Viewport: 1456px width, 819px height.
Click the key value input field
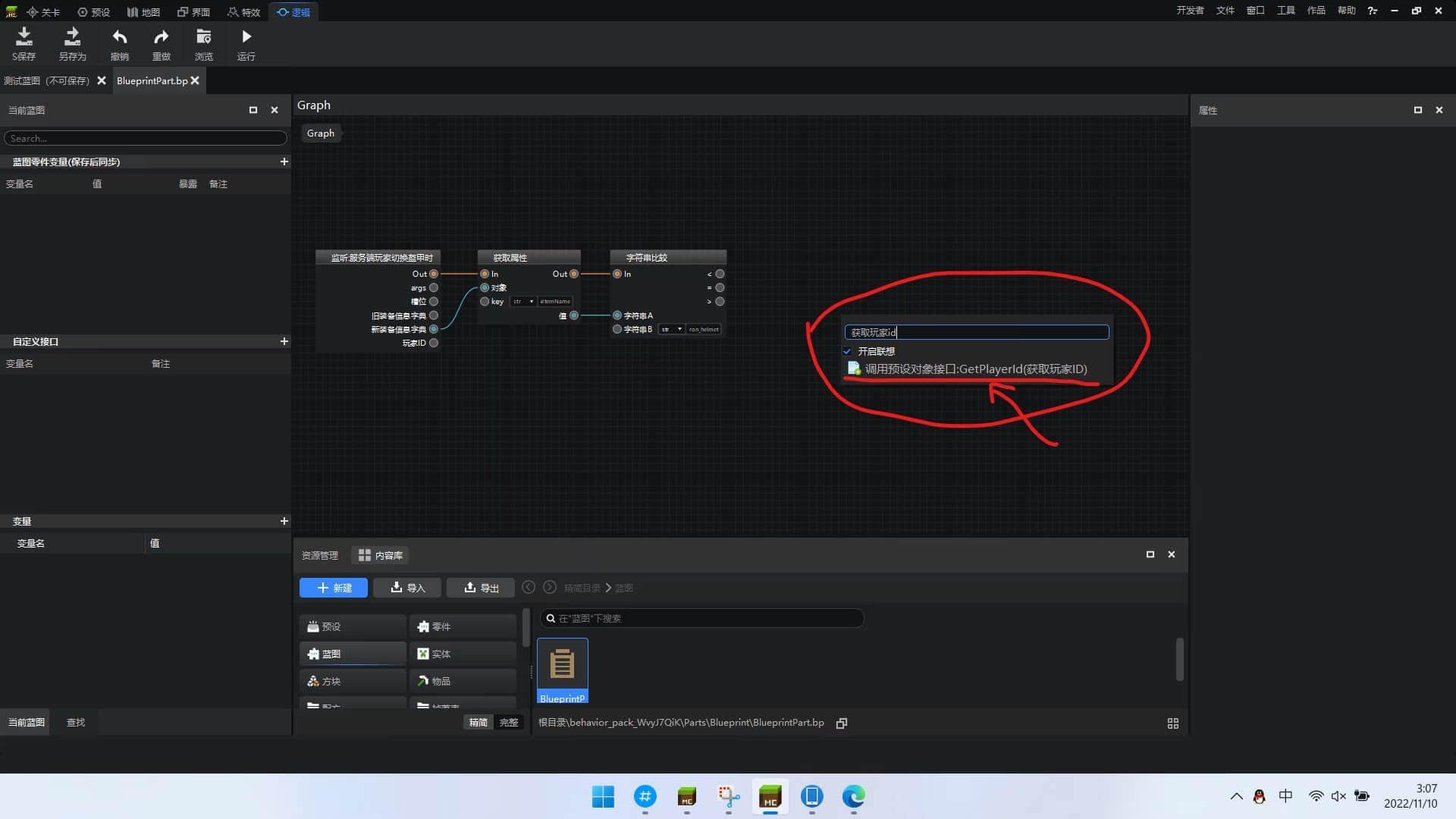(x=555, y=301)
